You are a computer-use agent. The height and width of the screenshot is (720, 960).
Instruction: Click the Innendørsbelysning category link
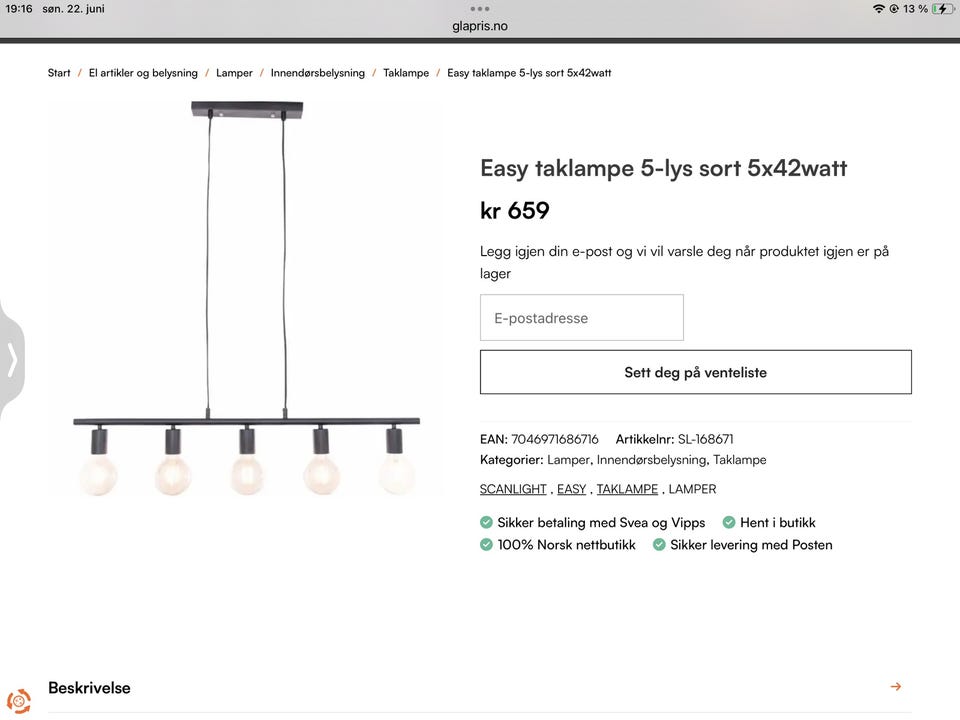point(652,460)
